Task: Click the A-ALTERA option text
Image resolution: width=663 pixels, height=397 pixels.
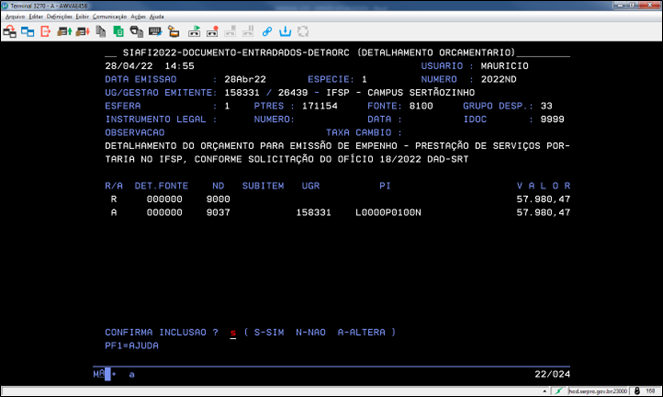Action: tap(362, 332)
